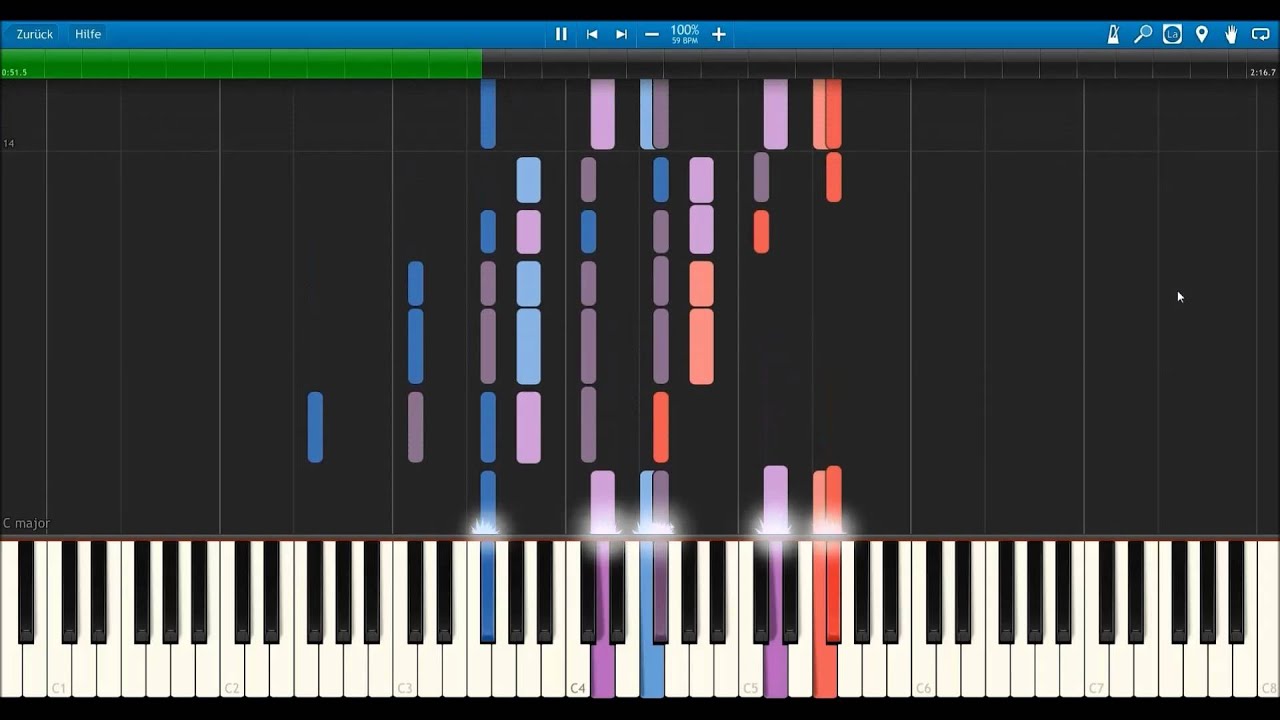Add a bookmark with the pin icon
Screen dimensions: 1280x720
[x=1202, y=34]
